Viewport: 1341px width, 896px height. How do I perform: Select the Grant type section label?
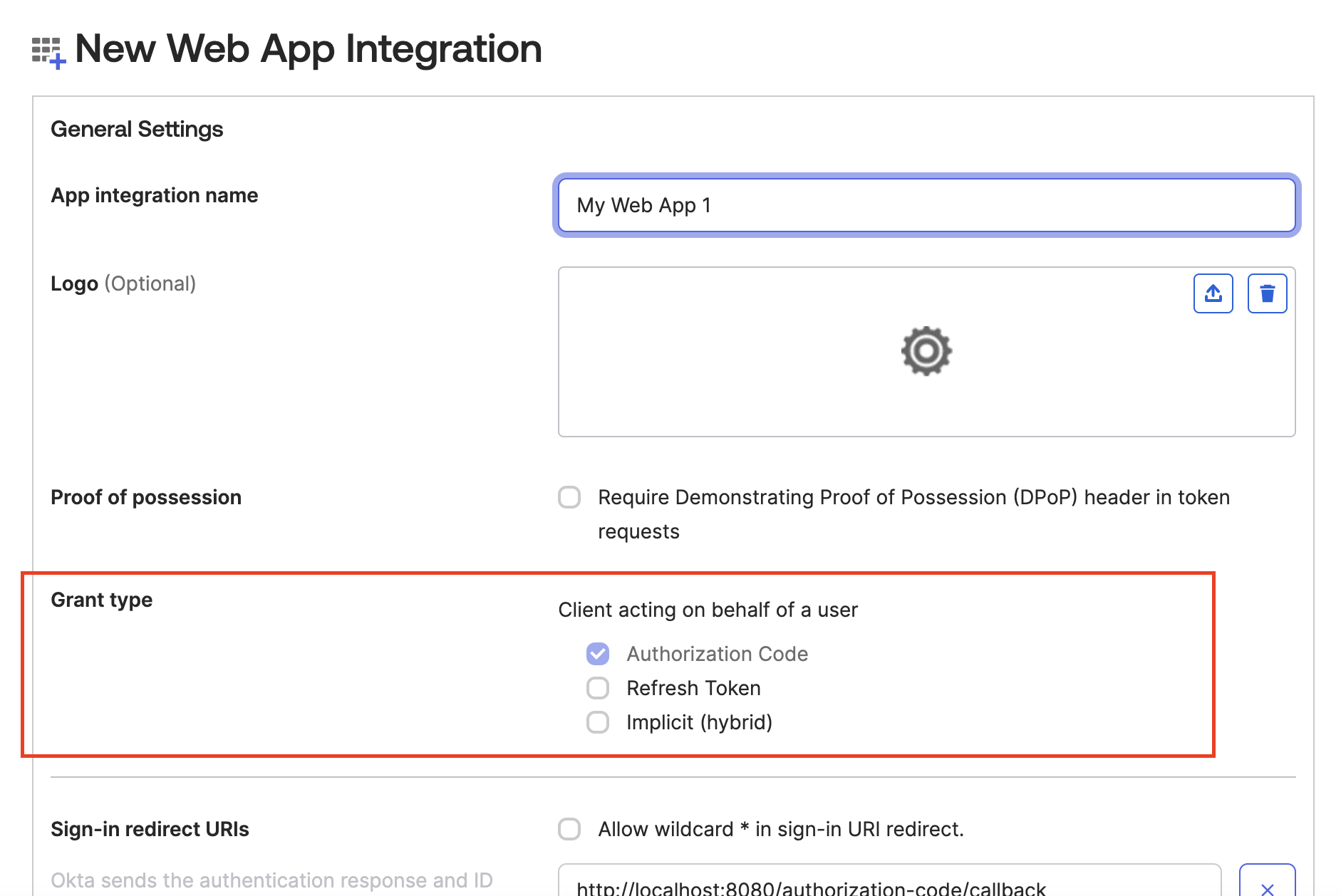pos(101,600)
